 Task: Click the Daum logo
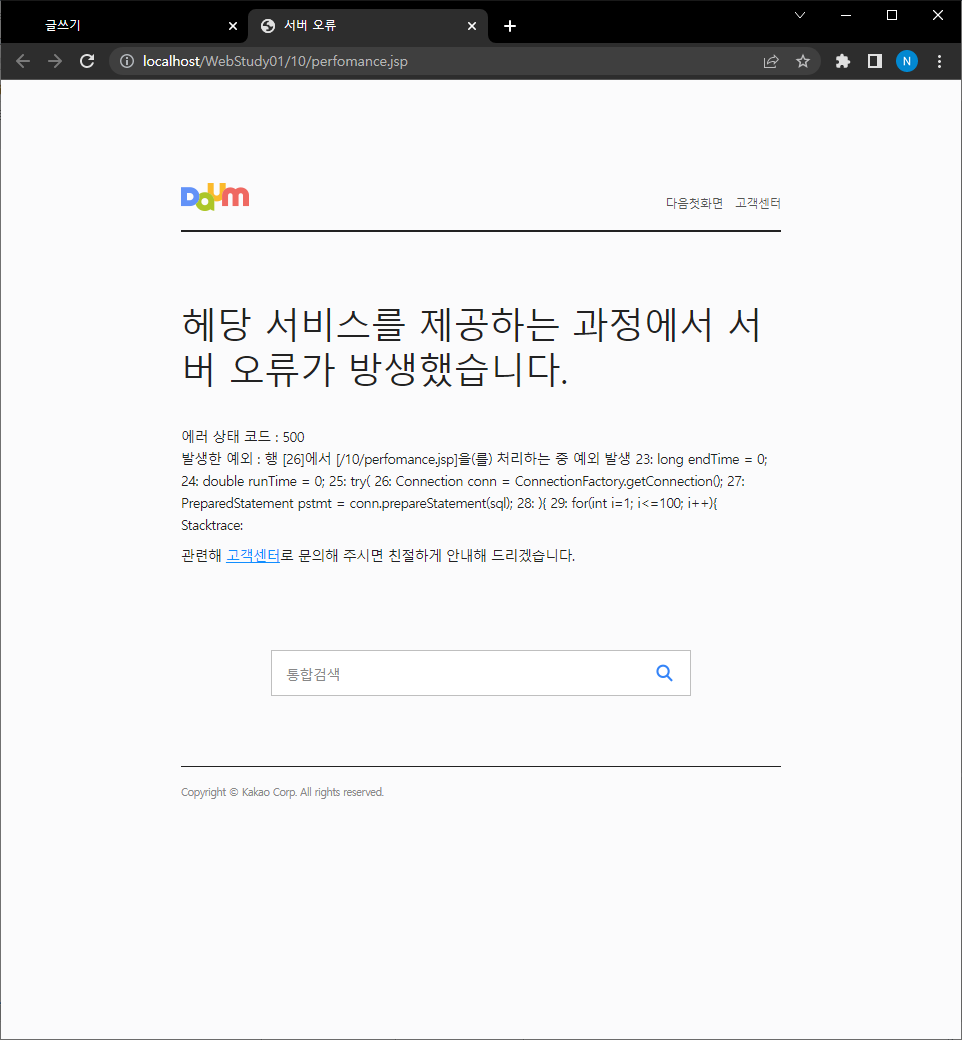215,197
